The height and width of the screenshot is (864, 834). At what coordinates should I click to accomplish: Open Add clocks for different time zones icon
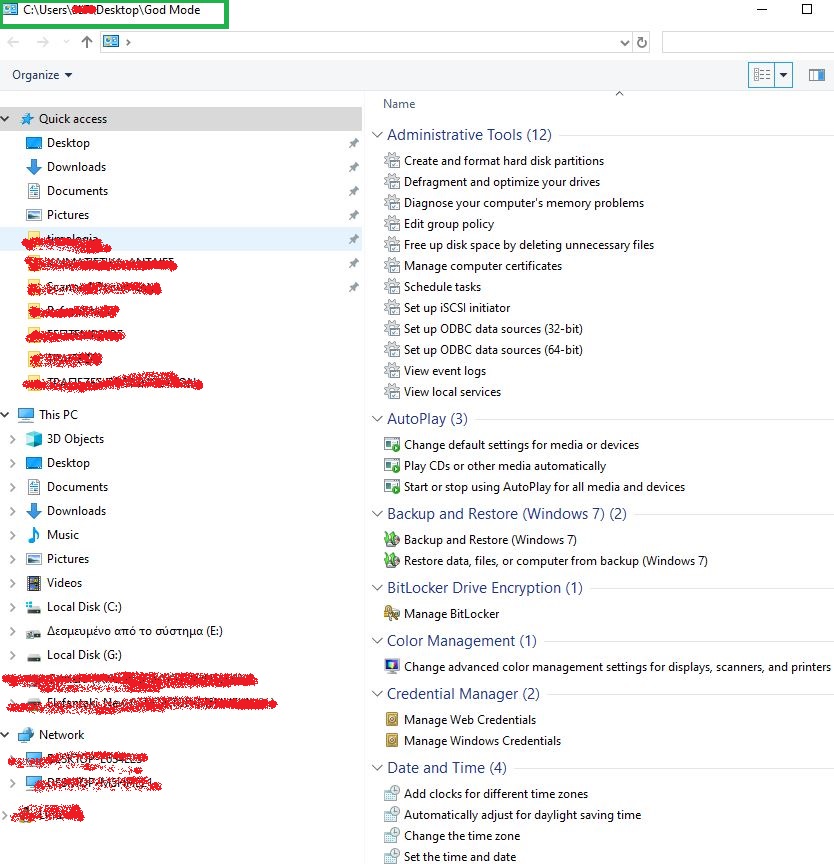point(392,793)
